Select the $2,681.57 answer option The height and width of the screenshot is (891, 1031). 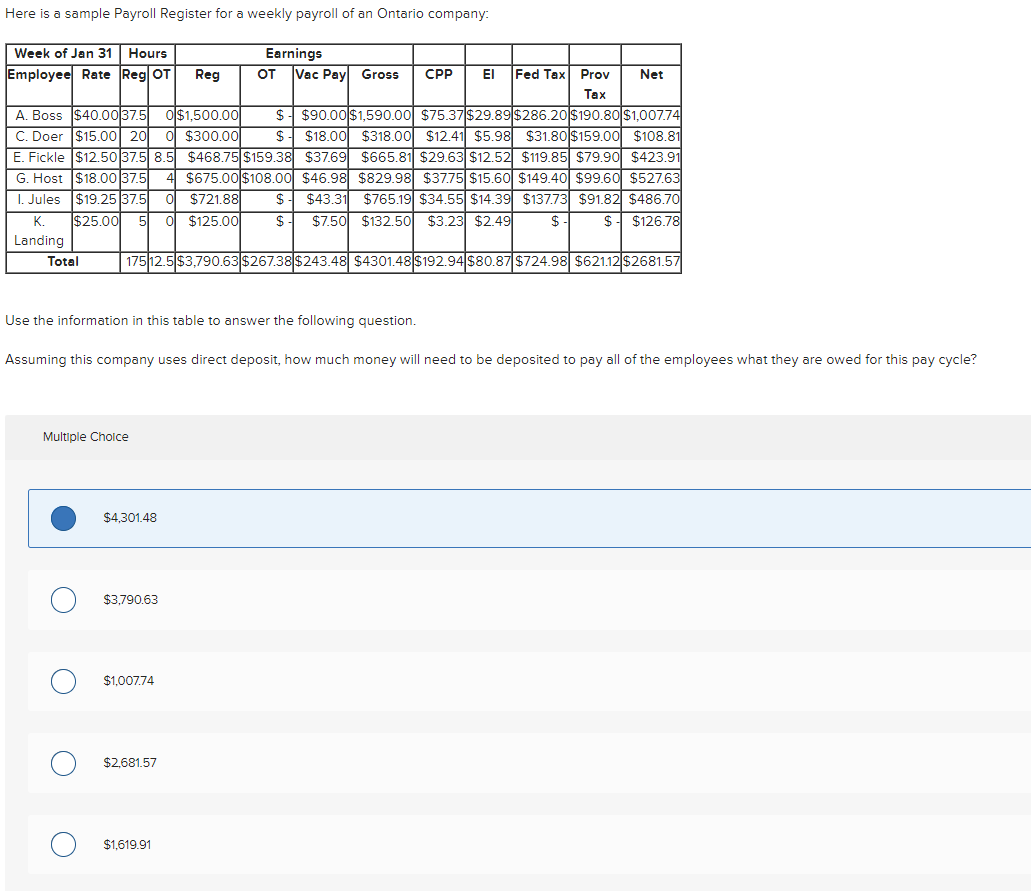63,763
